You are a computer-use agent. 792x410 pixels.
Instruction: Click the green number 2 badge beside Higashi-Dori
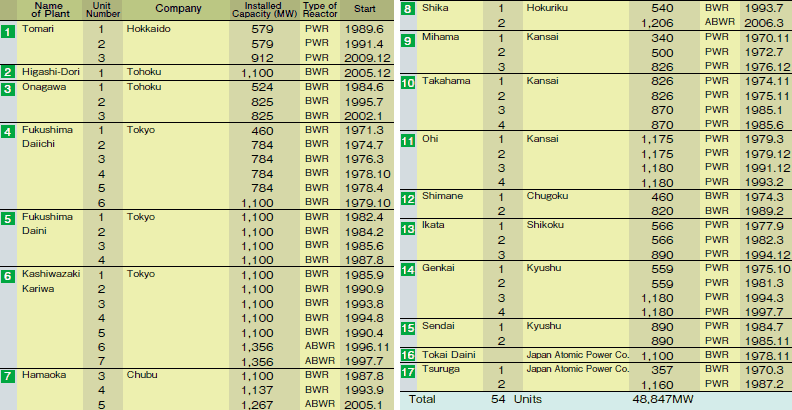[x=8, y=72]
